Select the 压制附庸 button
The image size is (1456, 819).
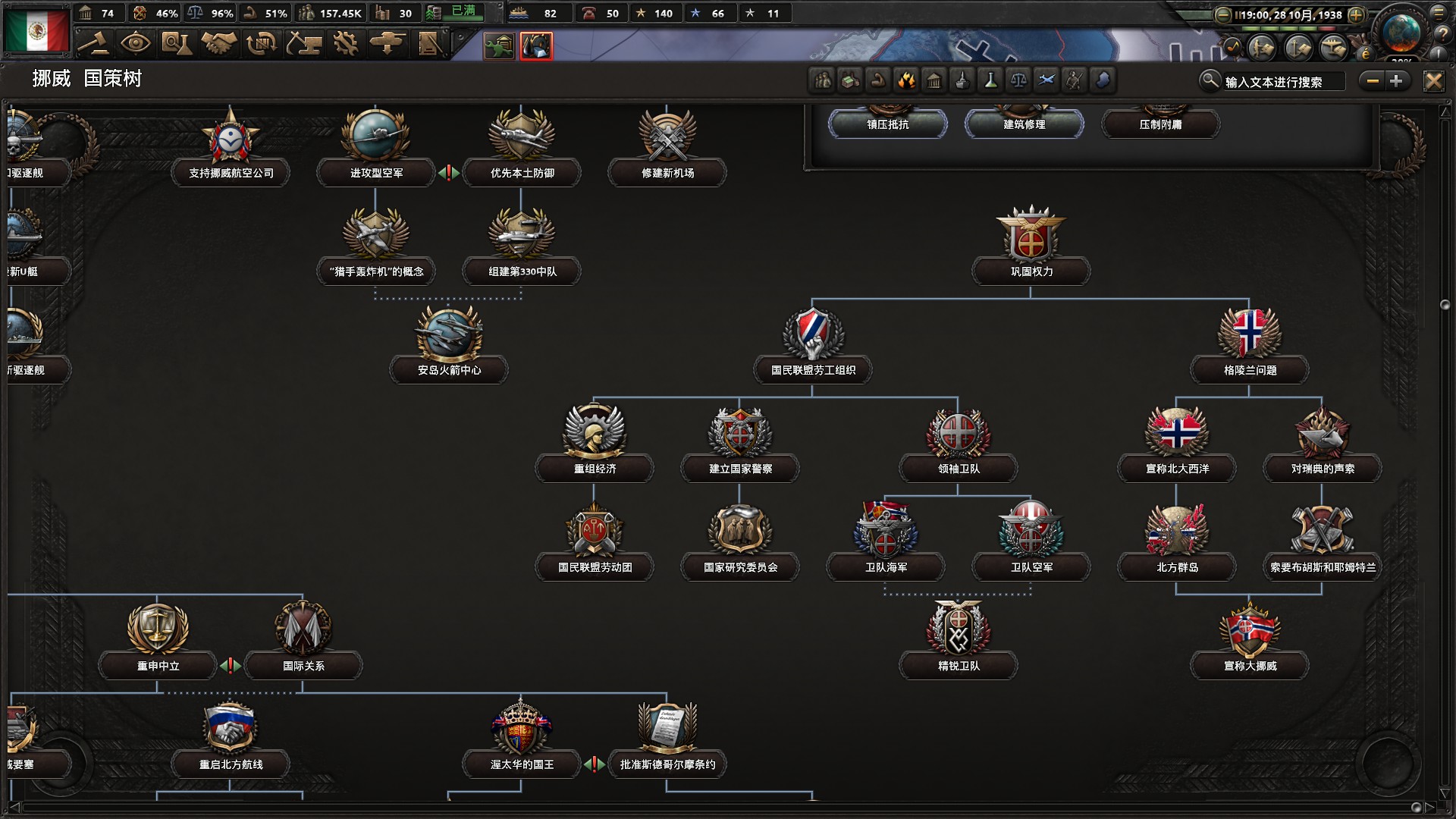point(1161,124)
